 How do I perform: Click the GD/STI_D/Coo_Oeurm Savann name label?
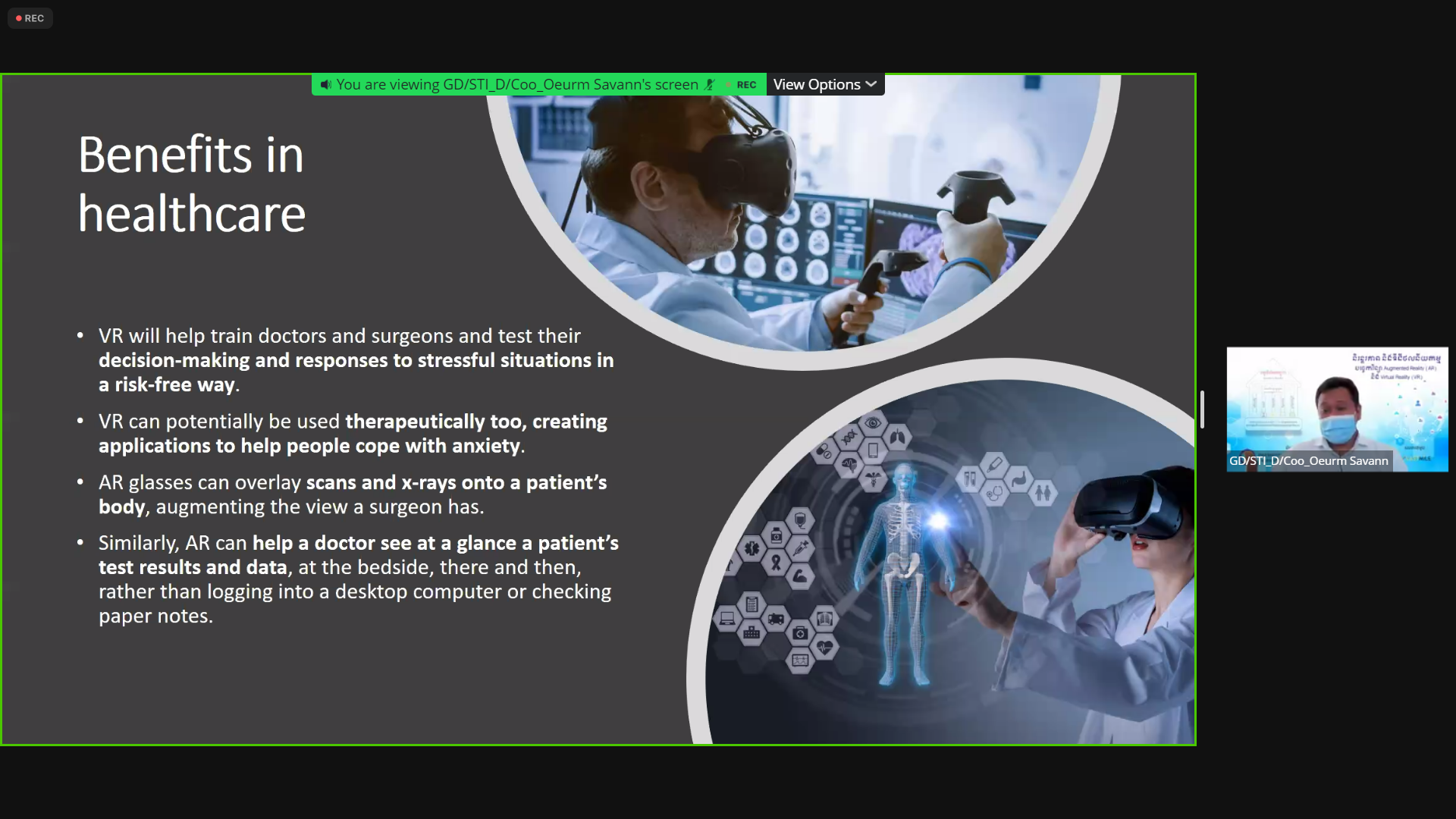pos(1309,461)
